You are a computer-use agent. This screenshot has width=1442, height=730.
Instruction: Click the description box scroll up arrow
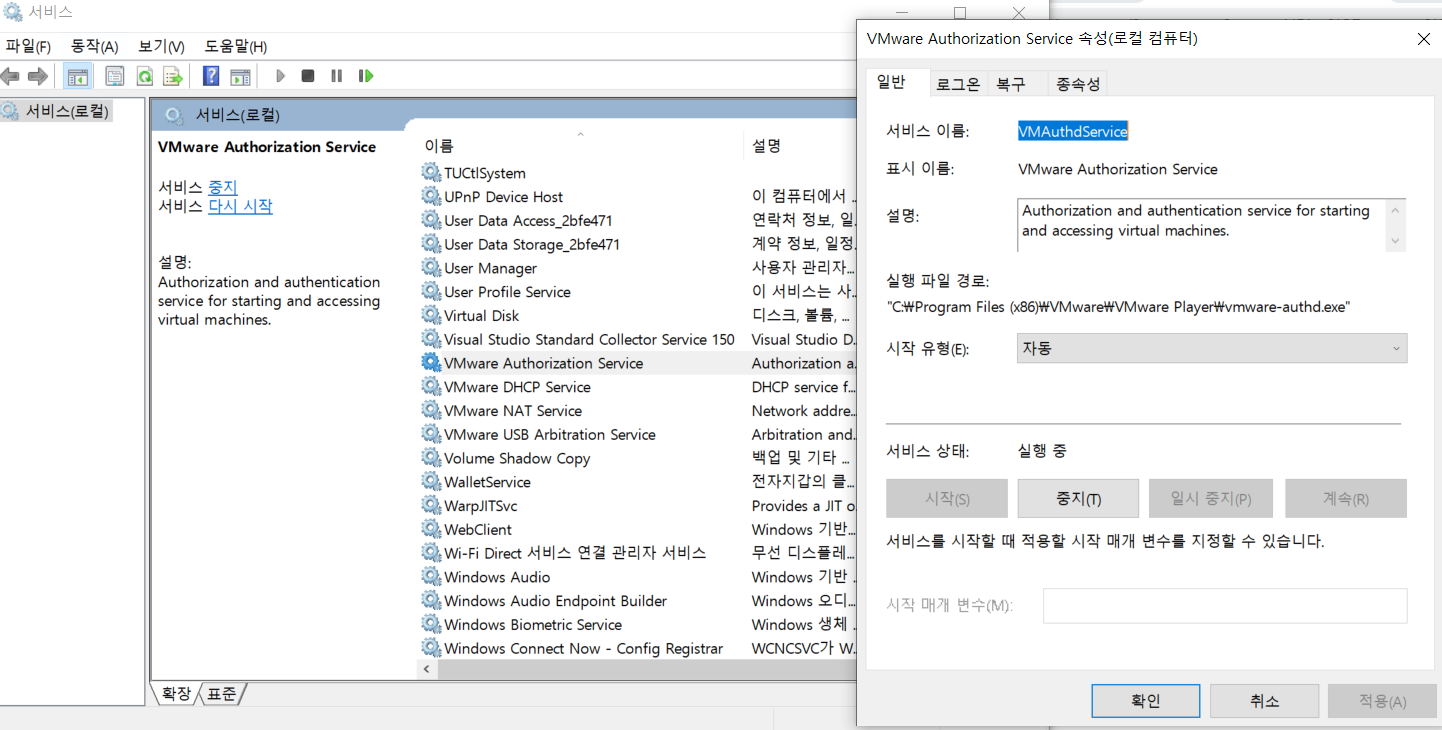[1396, 209]
